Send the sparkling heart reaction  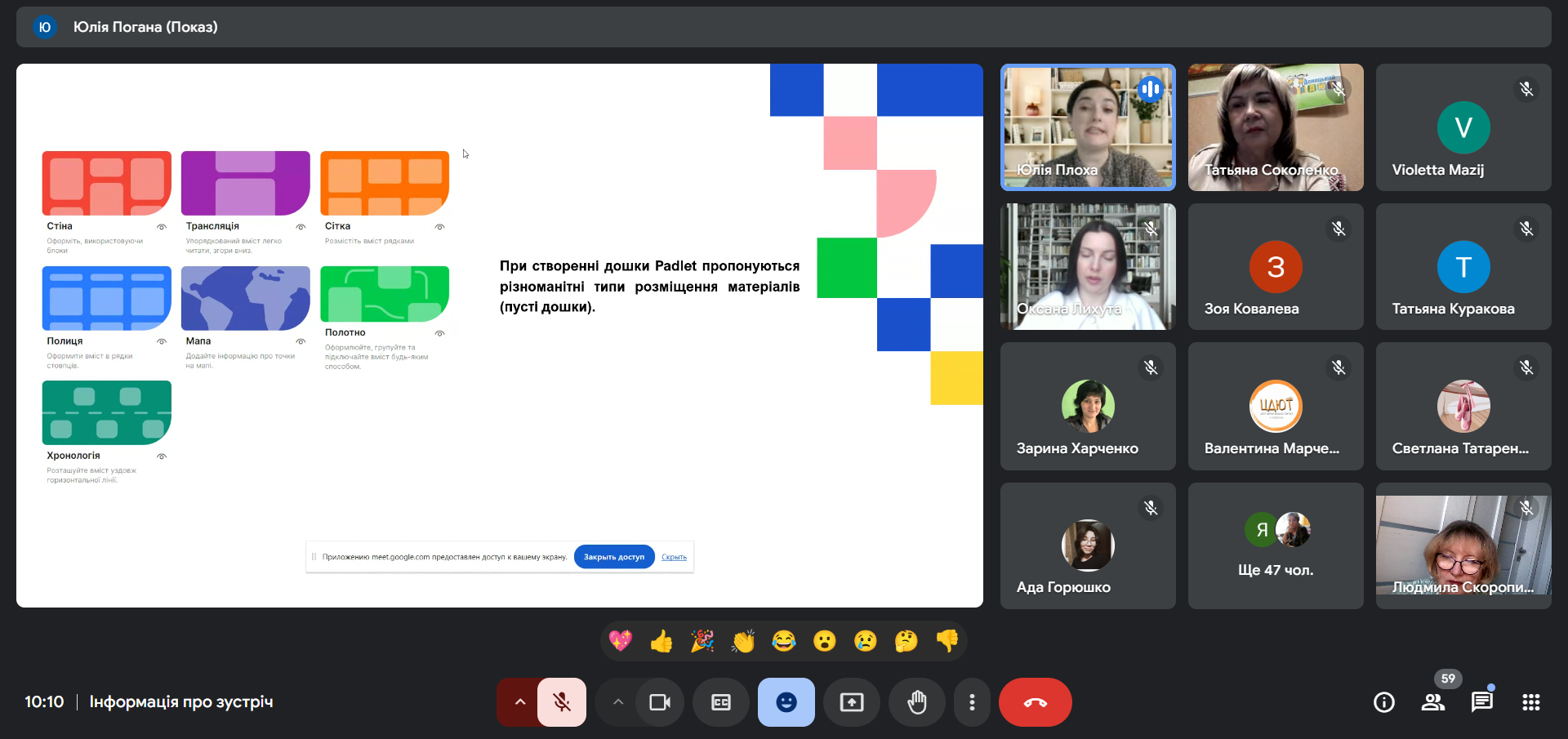[x=621, y=641]
